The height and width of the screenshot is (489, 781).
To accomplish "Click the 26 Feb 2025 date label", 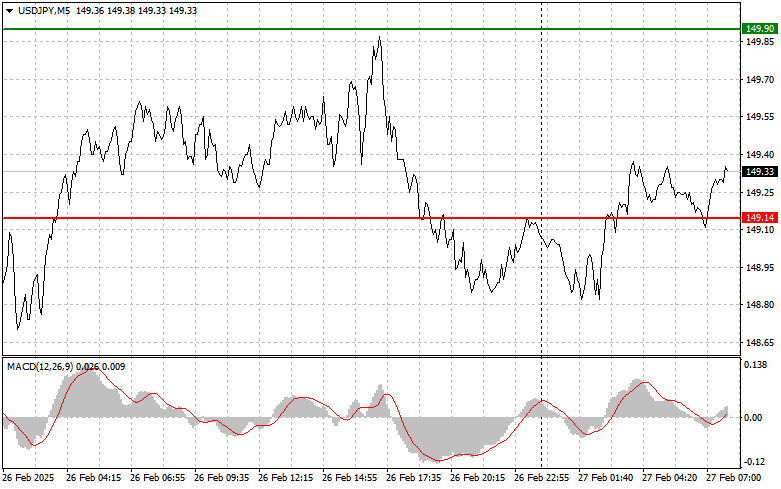I will pyautogui.click(x=31, y=478).
